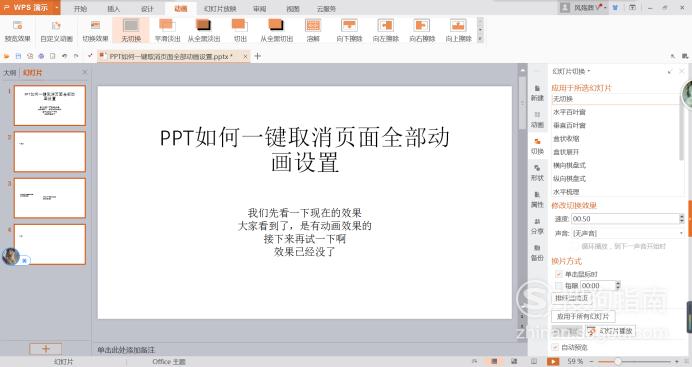Click the zoom in plus button
Image resolution: width=692 pixels, height=367 pixels.
[x=677, y=362]
